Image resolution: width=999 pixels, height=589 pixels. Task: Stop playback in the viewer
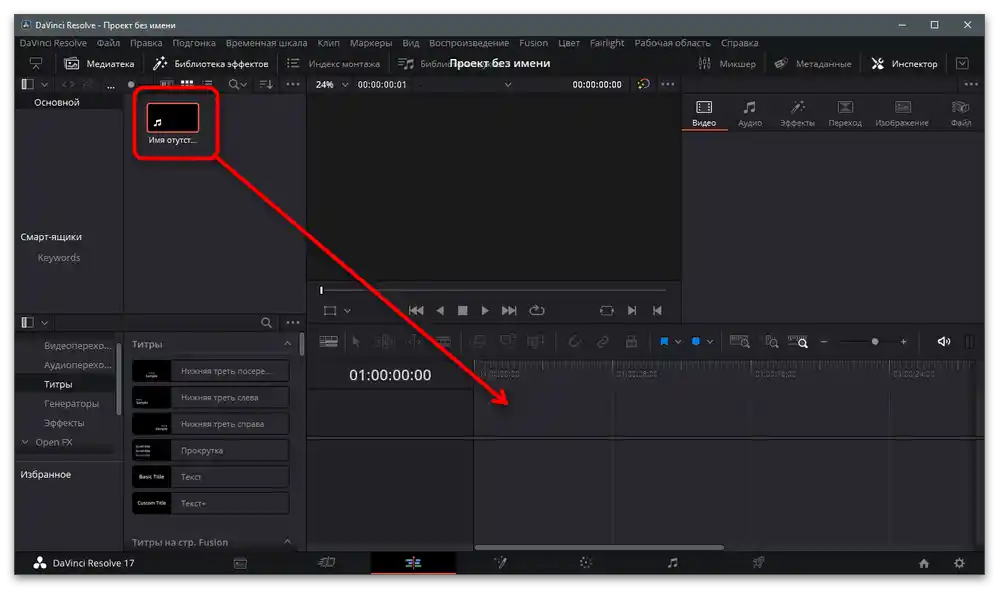(x=463, y=310)
